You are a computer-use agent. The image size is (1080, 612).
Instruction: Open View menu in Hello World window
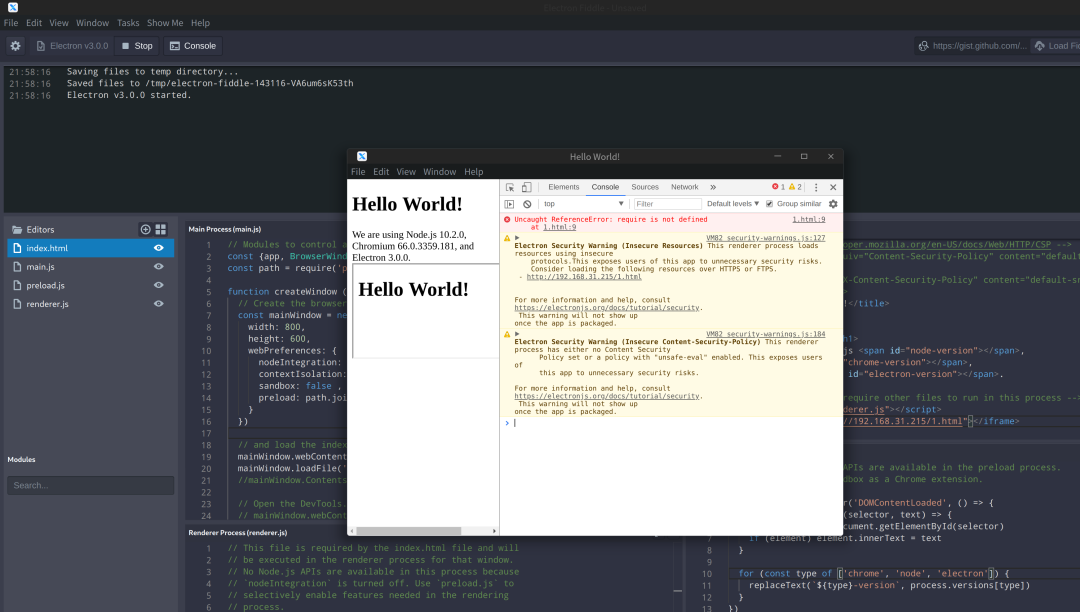(x=406, y=171)
